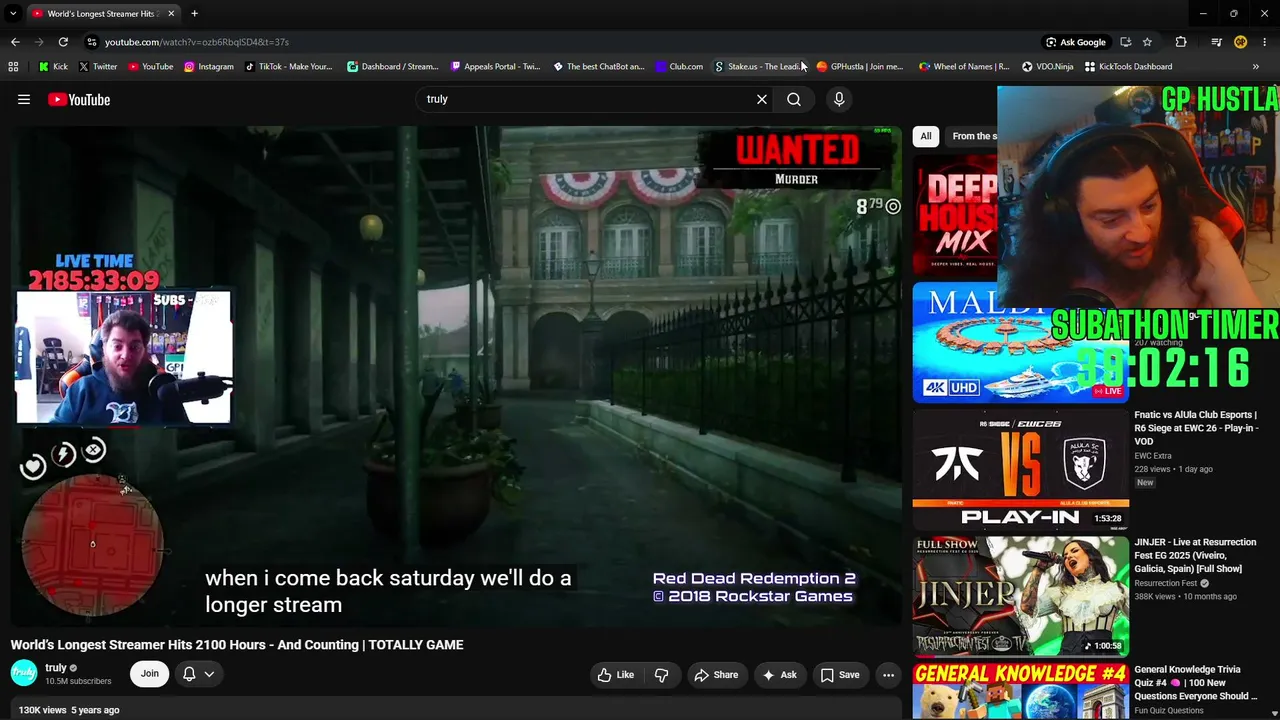Select the 'All' filter chip
1280x720 pixels.
[x=926, y=136]
